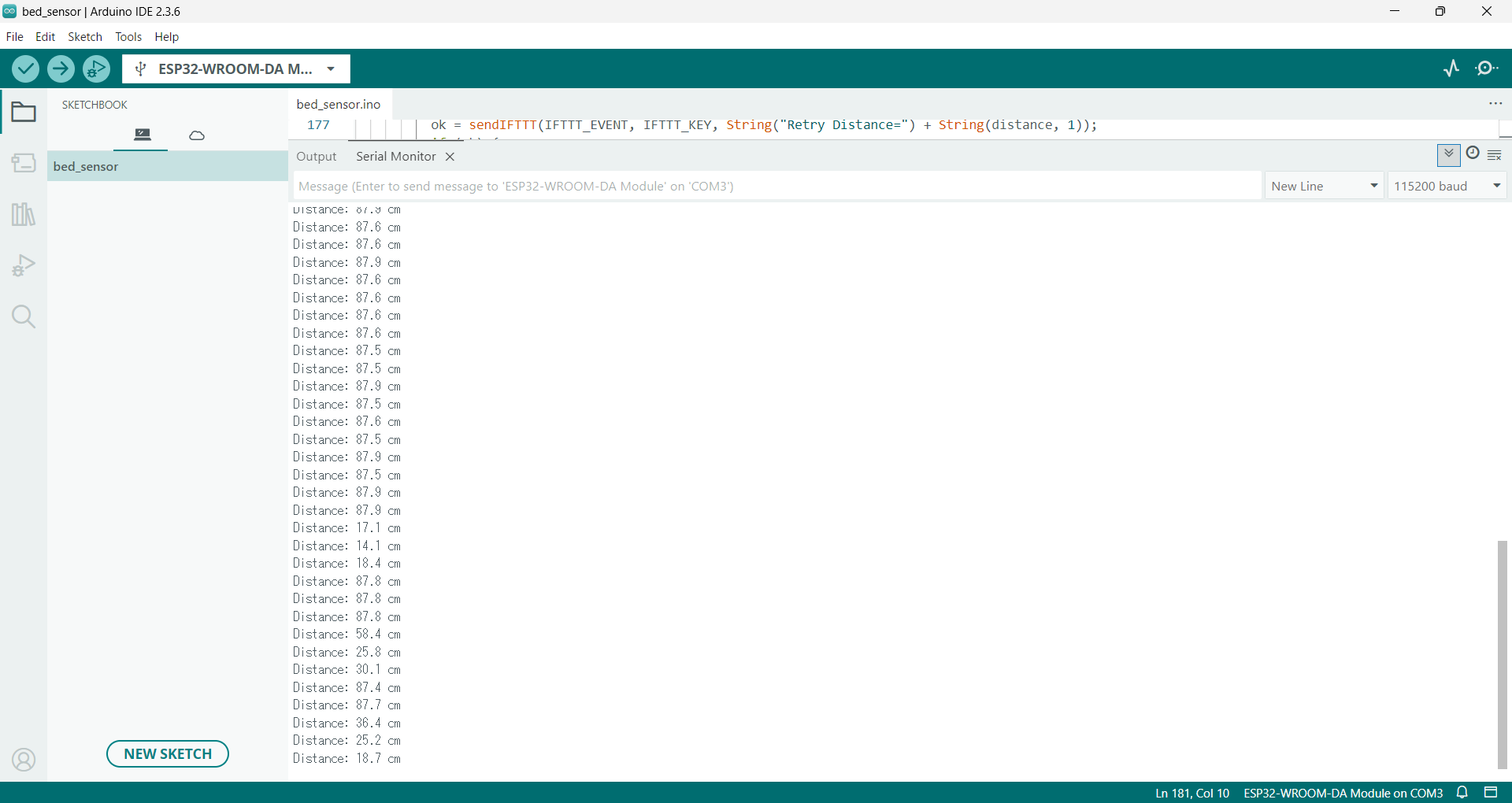Select the bed_sensor.ino editor tab

(x=339, y=104)
